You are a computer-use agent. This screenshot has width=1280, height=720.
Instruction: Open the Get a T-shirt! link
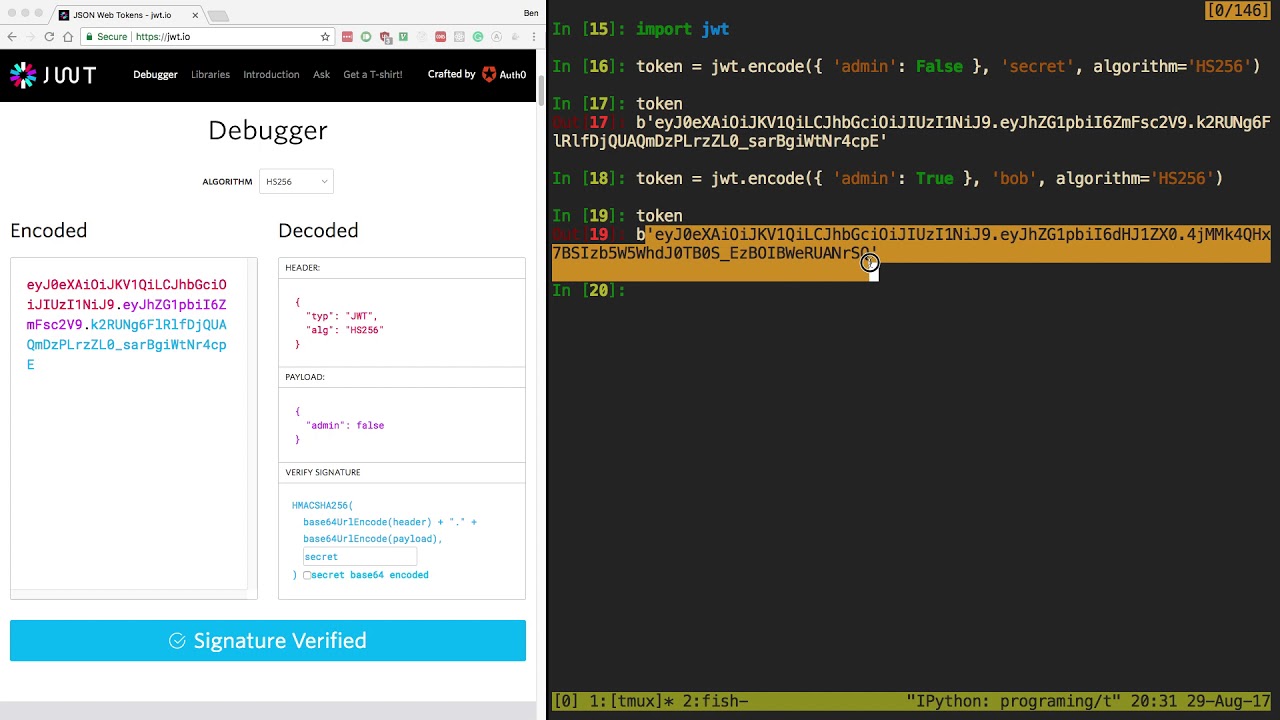[372, 74]
